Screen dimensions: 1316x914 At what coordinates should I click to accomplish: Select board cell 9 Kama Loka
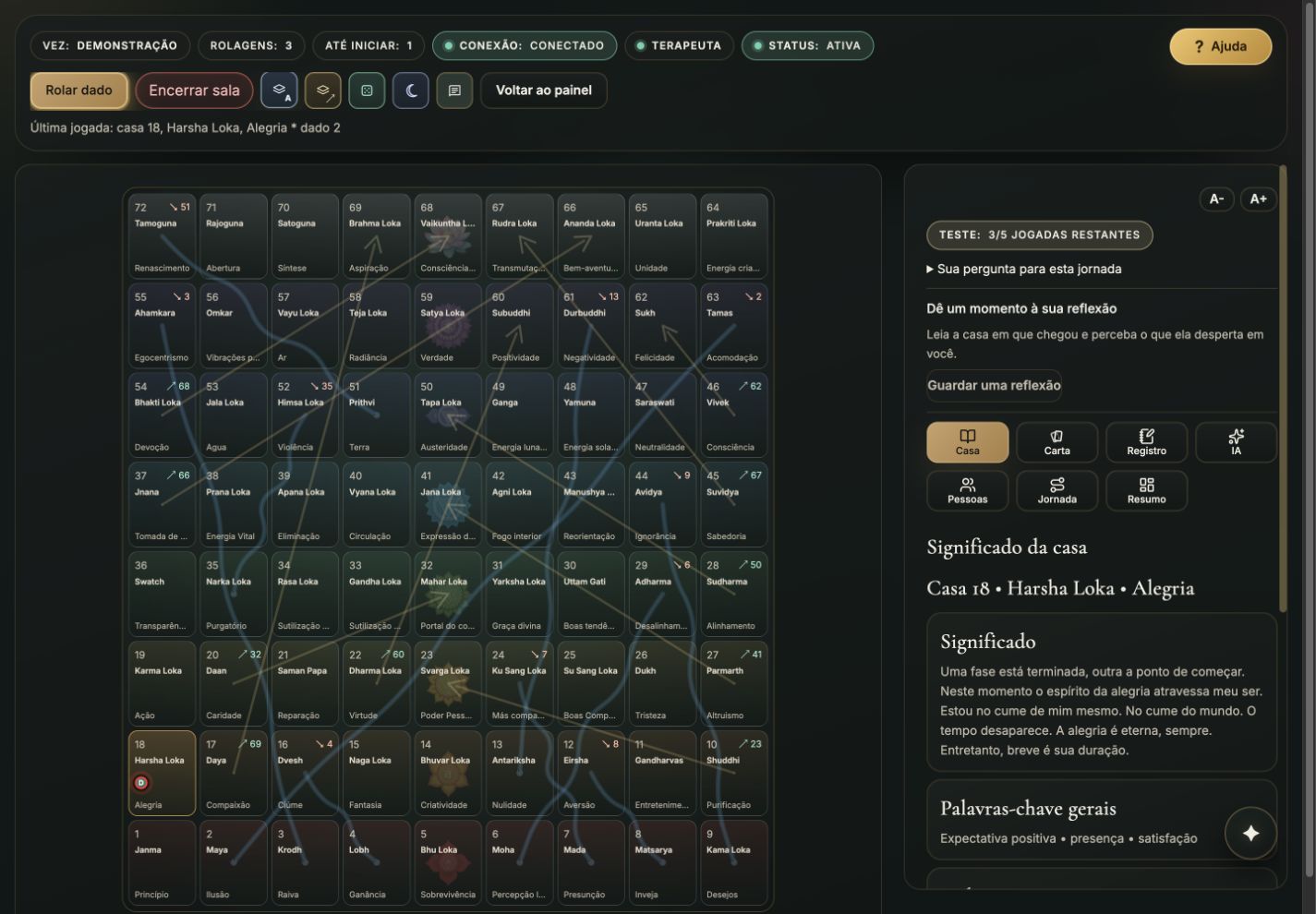tap(733, 862)
